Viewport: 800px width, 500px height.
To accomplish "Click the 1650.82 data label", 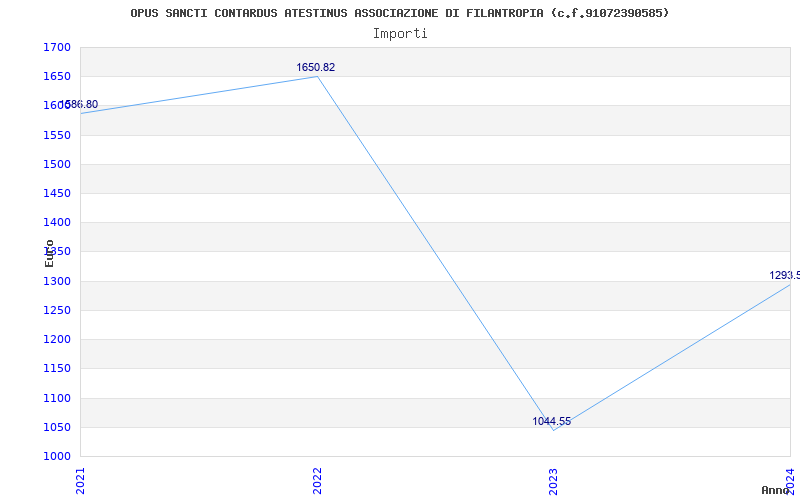I will (x=316, y=67).
